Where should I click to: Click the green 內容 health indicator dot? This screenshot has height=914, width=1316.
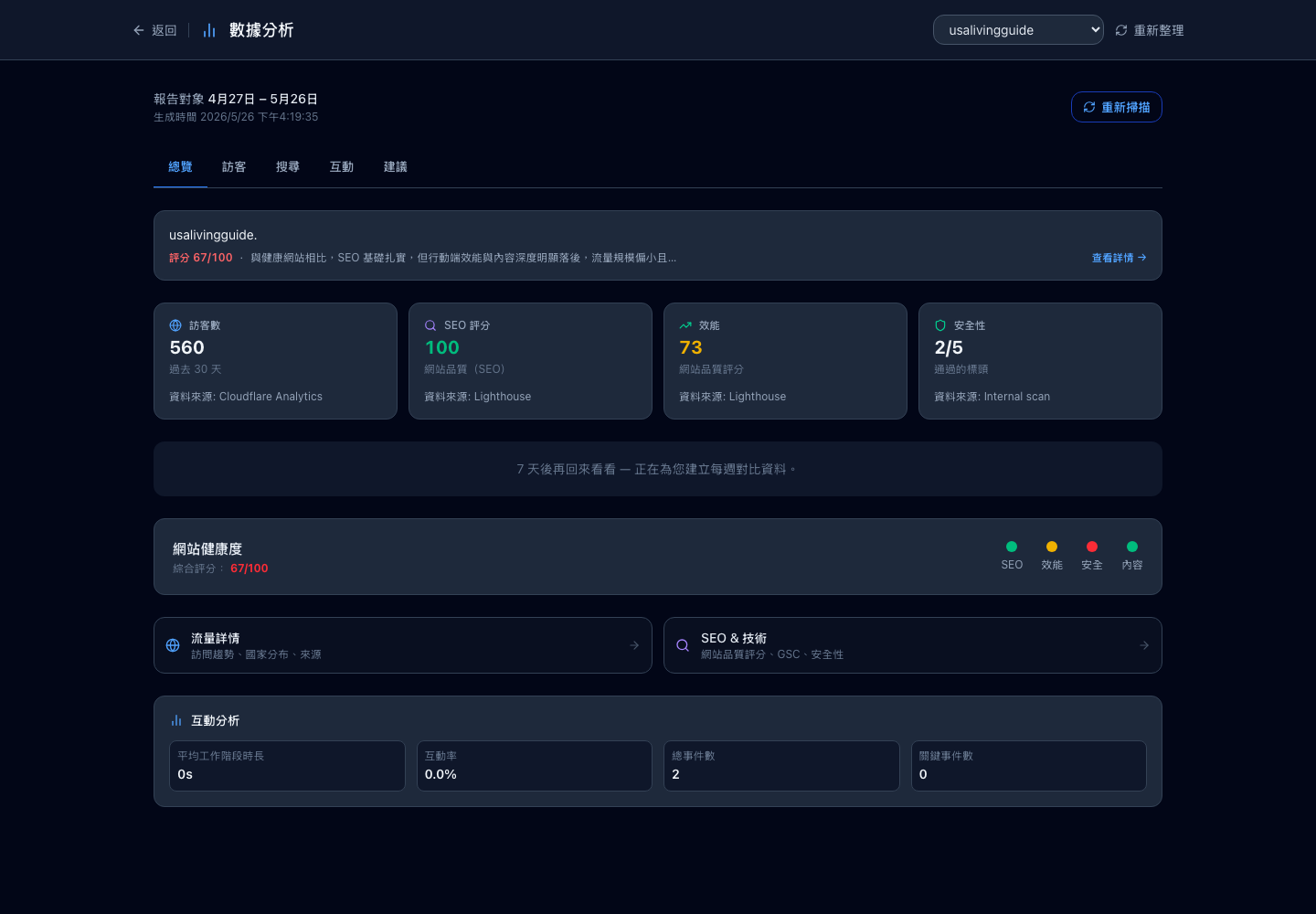tap(1132, 547)
